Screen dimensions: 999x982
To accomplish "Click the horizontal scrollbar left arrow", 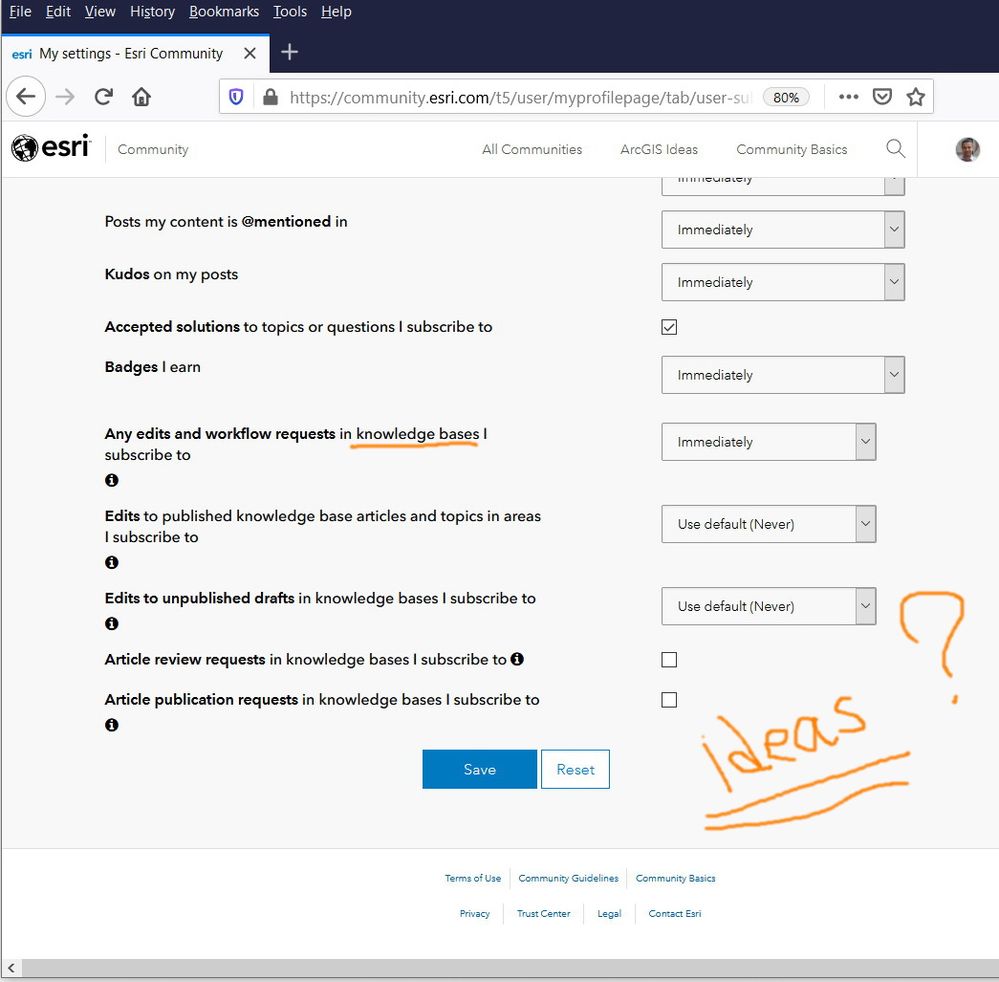I will click(x=11, y=967).
